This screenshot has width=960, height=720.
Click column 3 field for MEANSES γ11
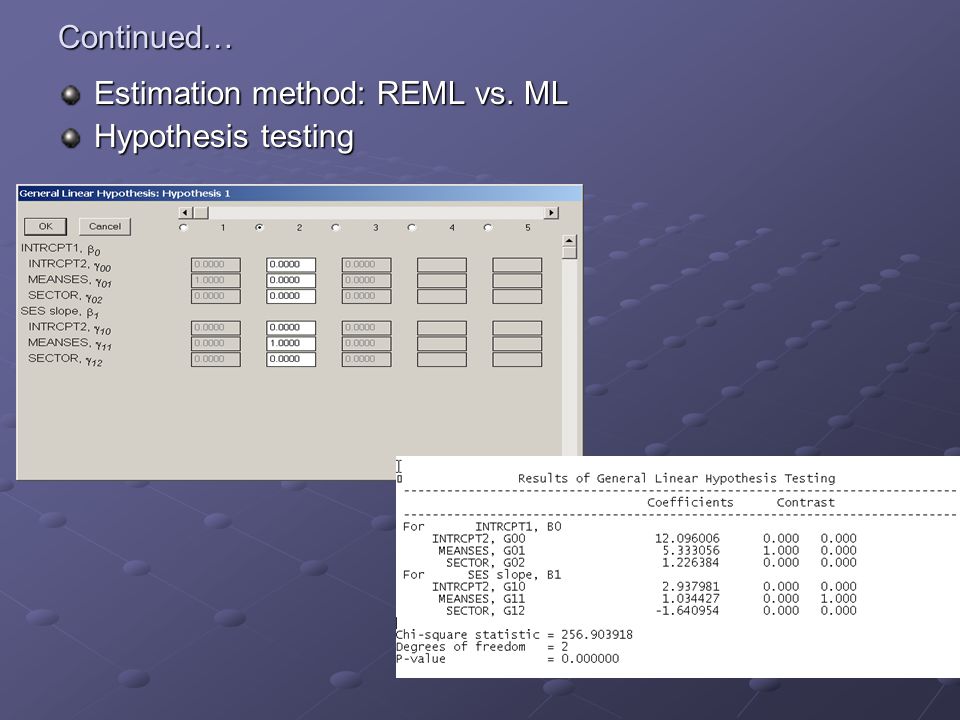click(x=366, y=343)
